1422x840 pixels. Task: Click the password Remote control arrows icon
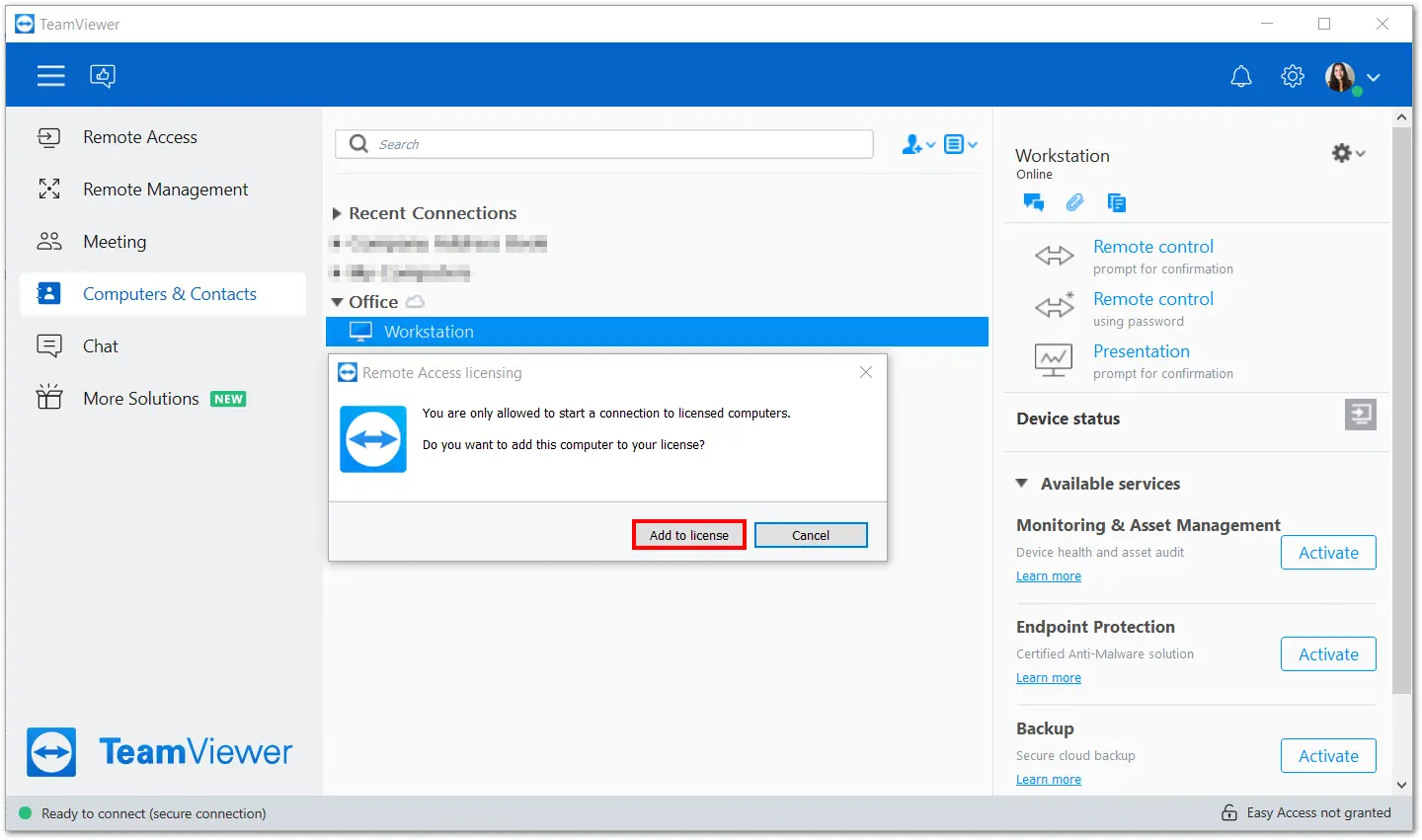pos(1054,306)
